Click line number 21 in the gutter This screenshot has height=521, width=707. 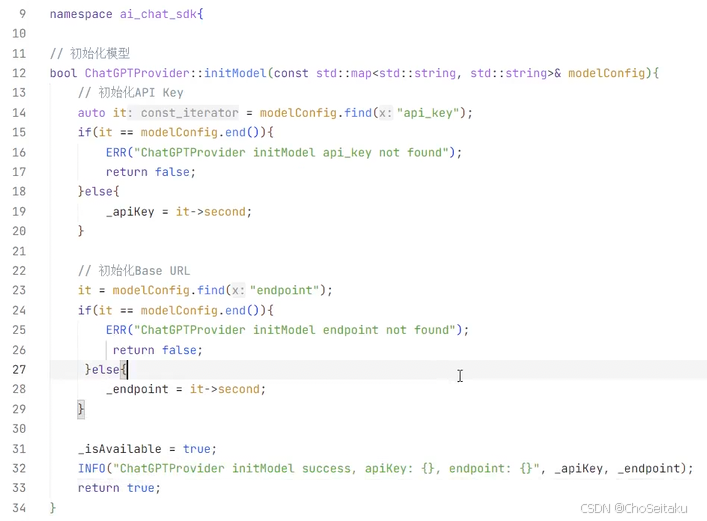(19, 251)
